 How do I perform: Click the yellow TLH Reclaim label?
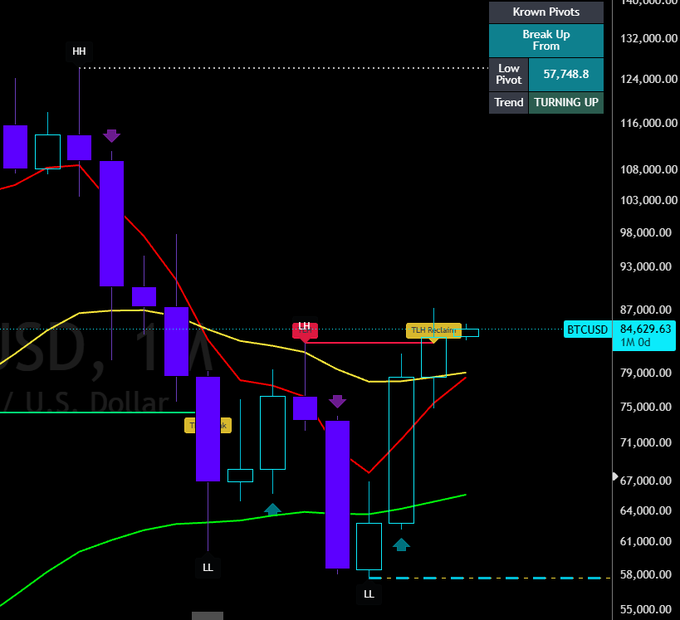point(433,330)
